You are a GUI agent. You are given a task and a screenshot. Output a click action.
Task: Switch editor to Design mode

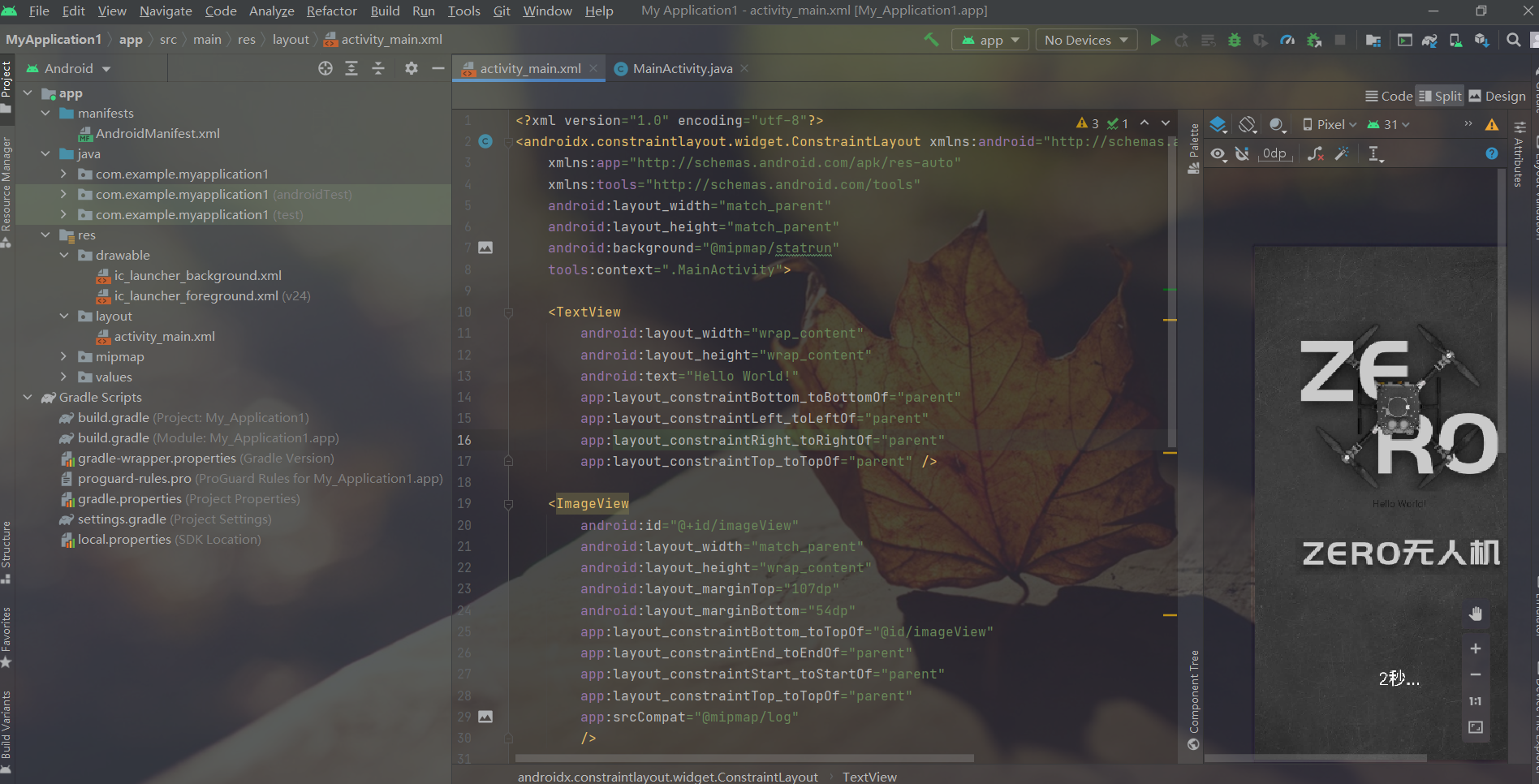click(1497, 95)
